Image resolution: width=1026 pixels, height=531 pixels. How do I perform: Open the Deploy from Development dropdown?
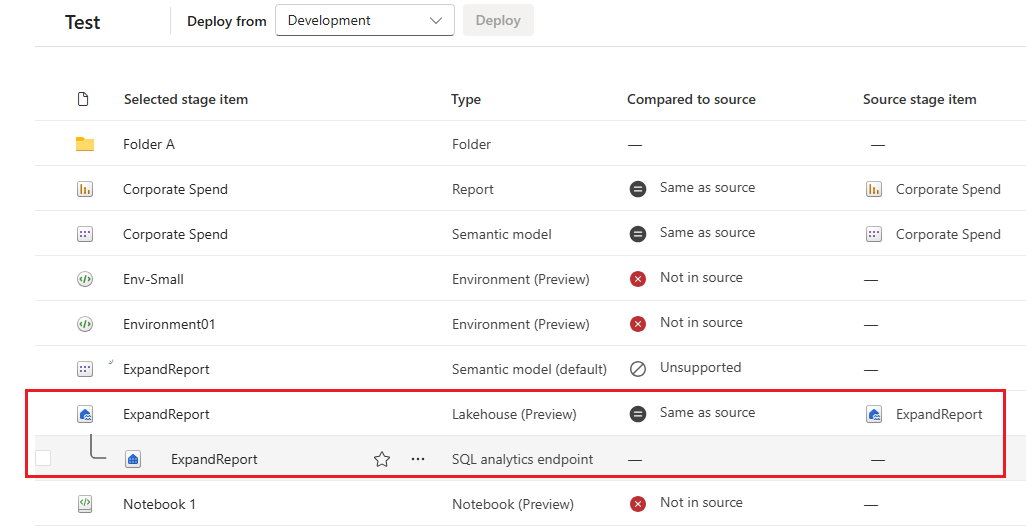pyautogui.click(x=364, y=20)
